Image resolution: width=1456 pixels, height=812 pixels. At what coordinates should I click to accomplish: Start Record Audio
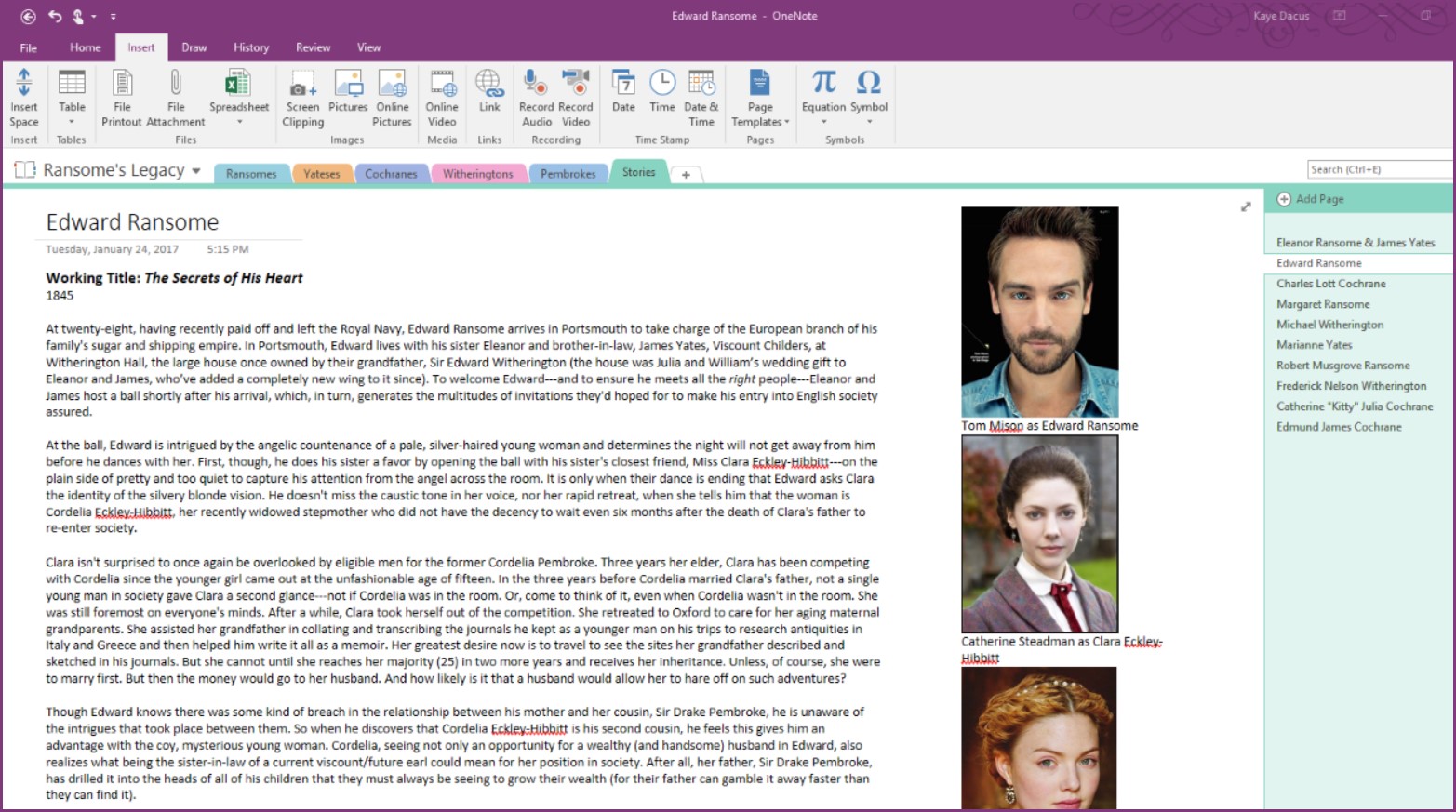tap(536, 84)
